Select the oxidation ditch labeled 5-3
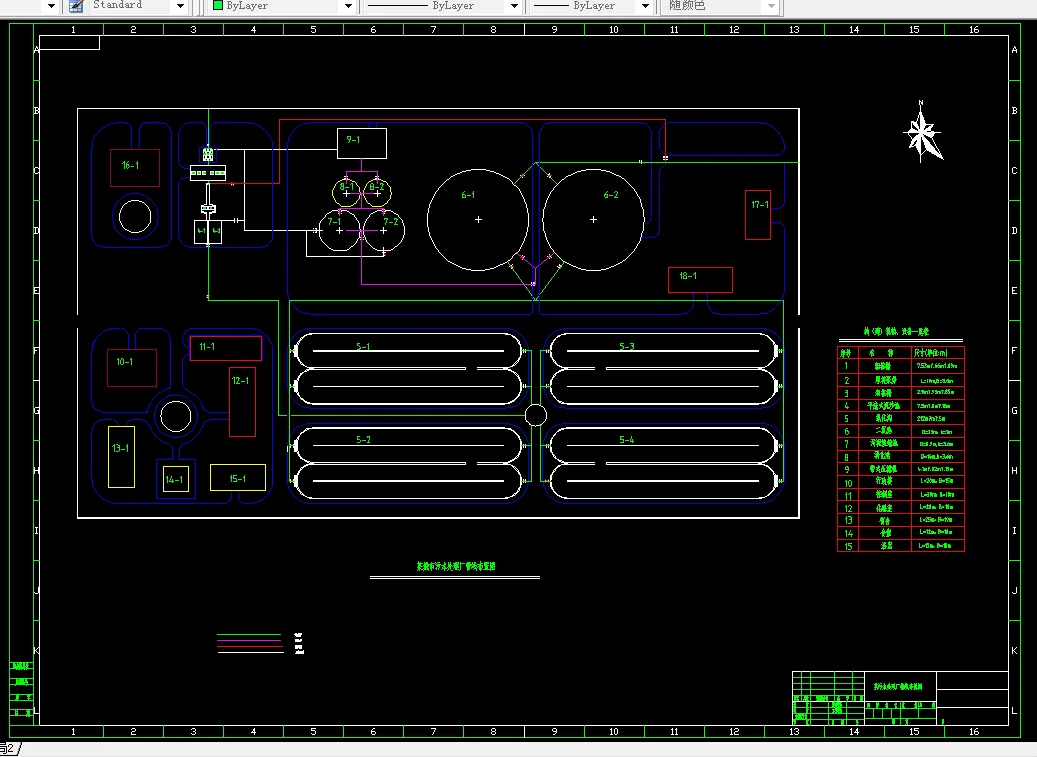Viewport: 1037px width, 757px height. coord(663,368)
